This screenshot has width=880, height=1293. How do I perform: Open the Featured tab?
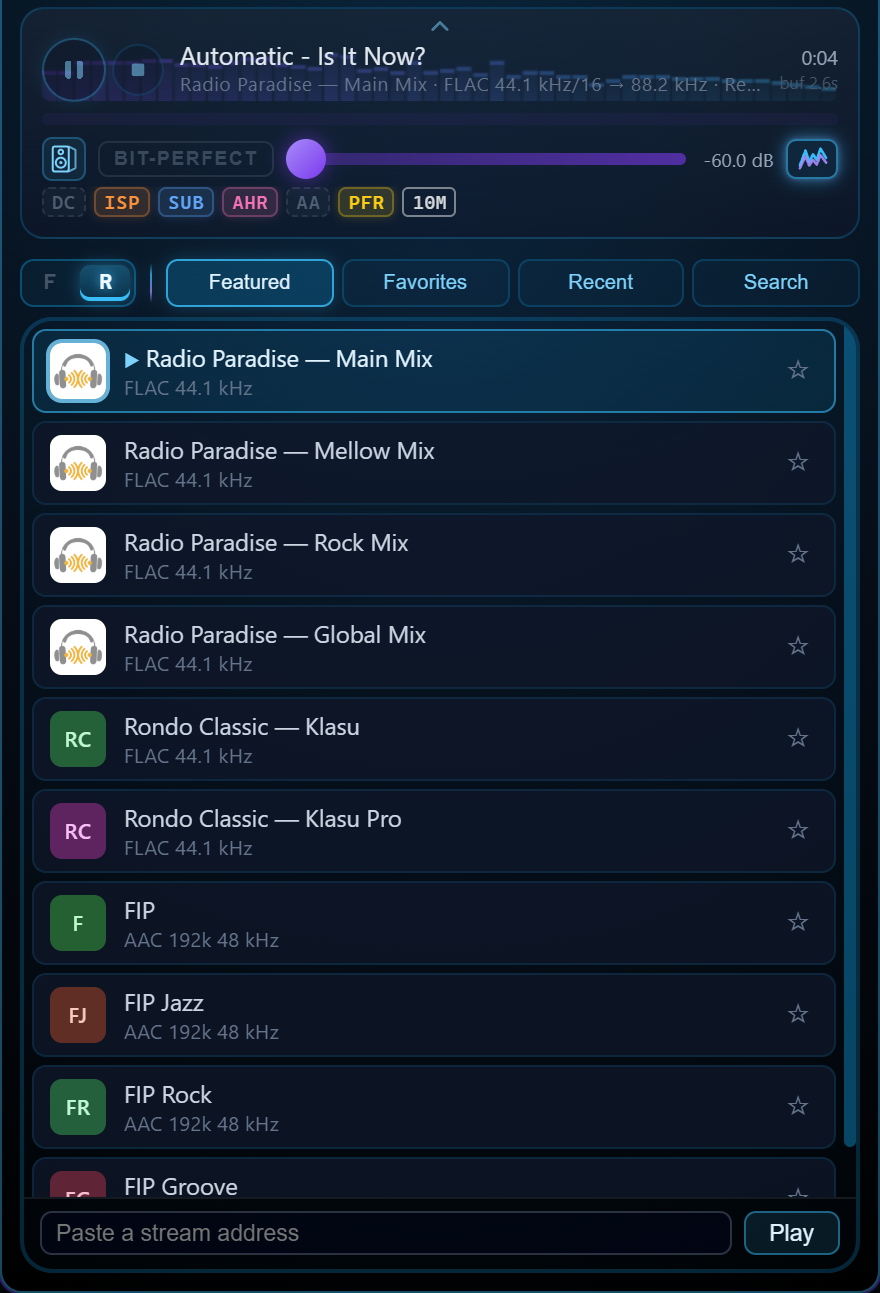250,282
